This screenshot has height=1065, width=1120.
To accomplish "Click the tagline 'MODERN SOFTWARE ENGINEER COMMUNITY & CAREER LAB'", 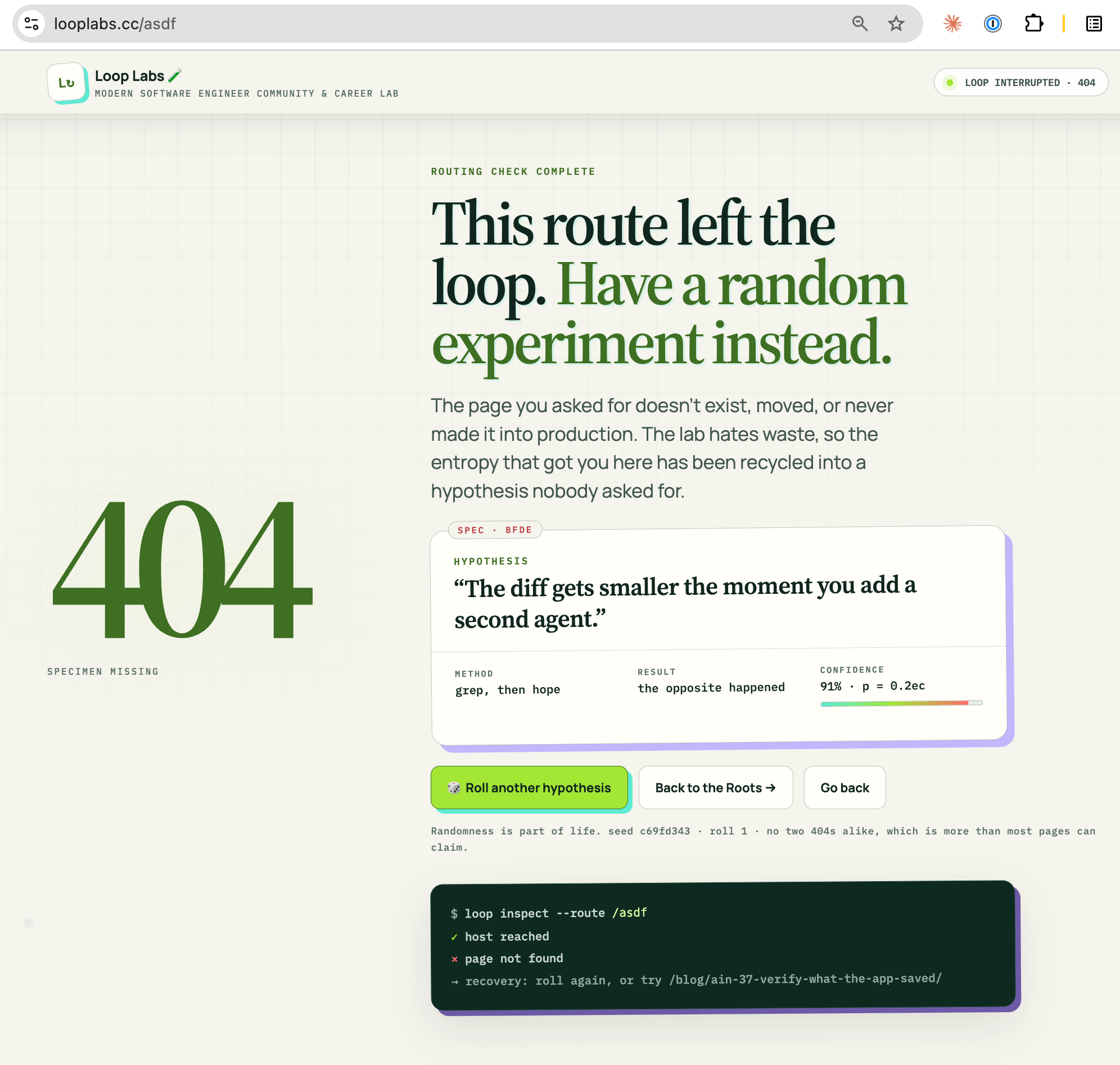I will pyautogui.click(x=246, y=94).
